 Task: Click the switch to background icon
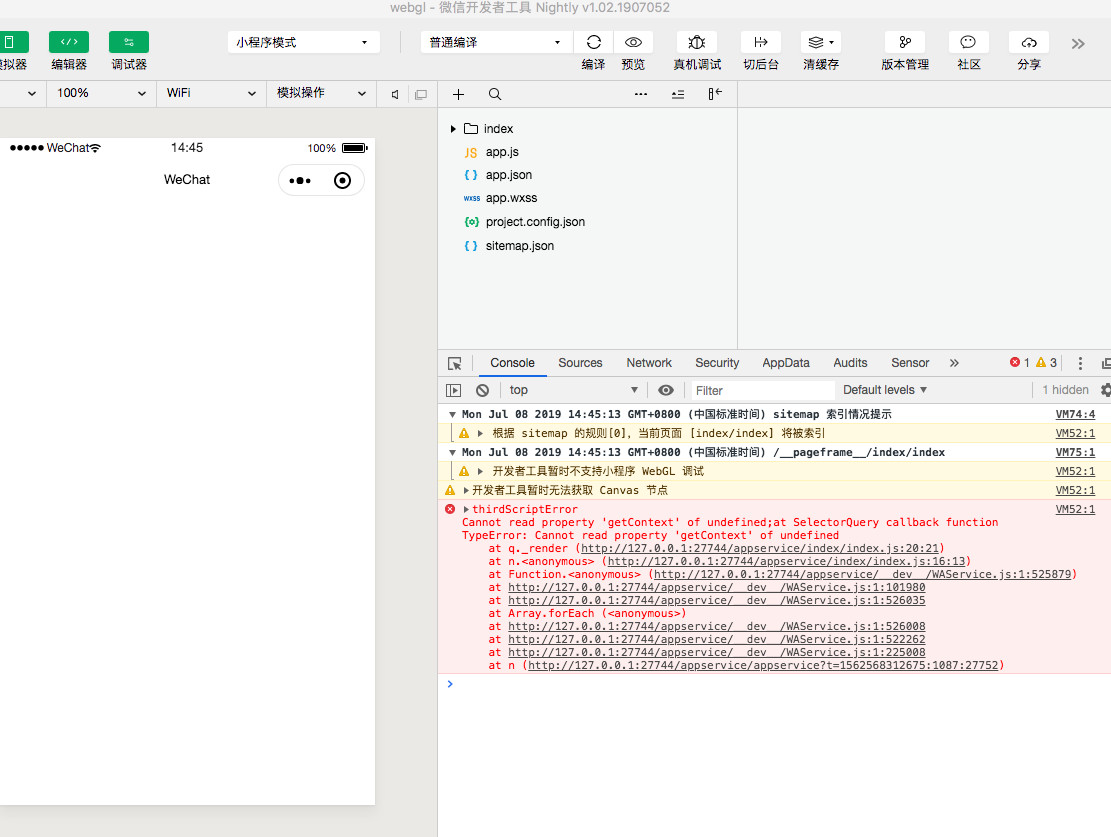tap(761, 43)
